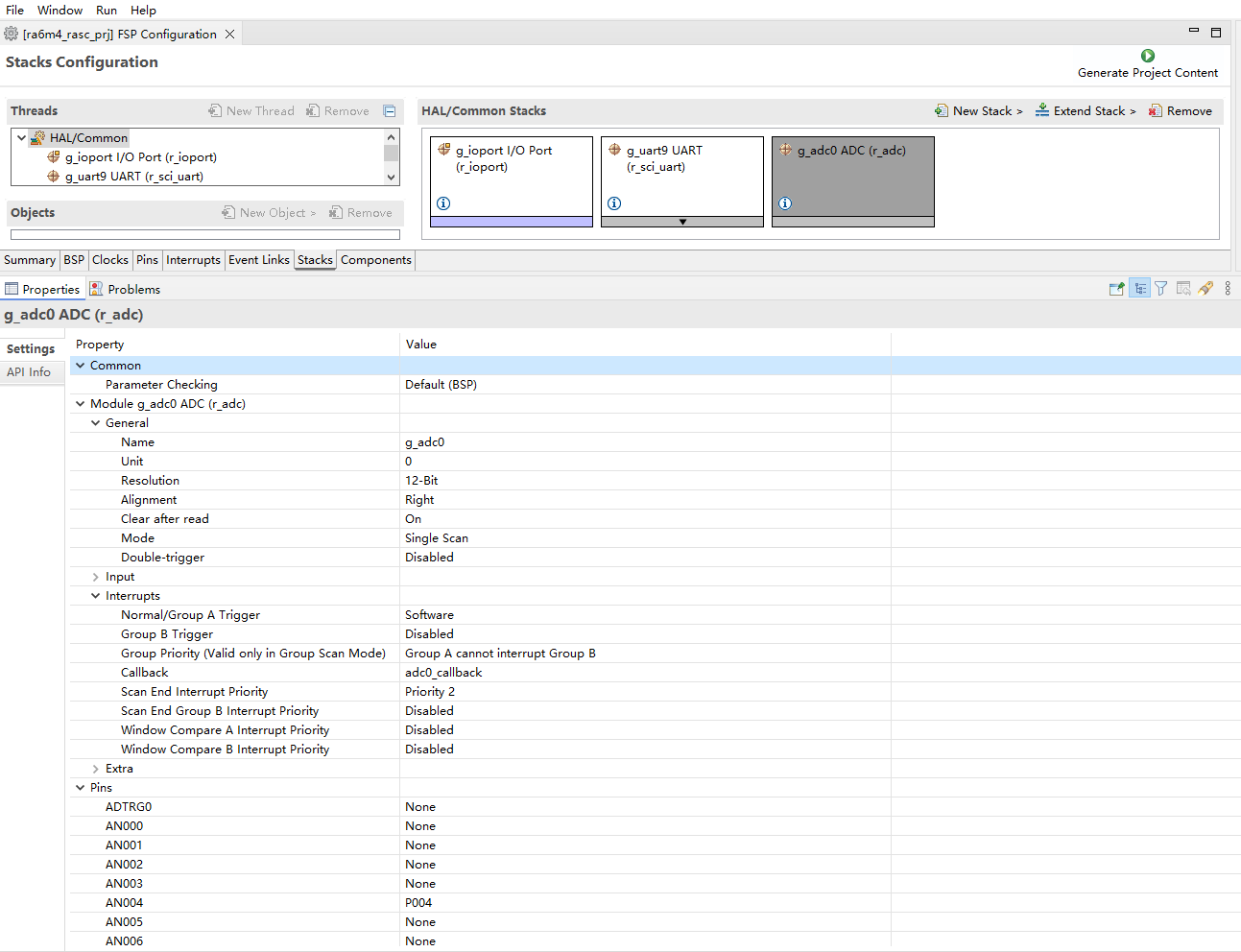
Task: Collapse the Module g_adc0 ADC property group
Action: tap(81, 404)
